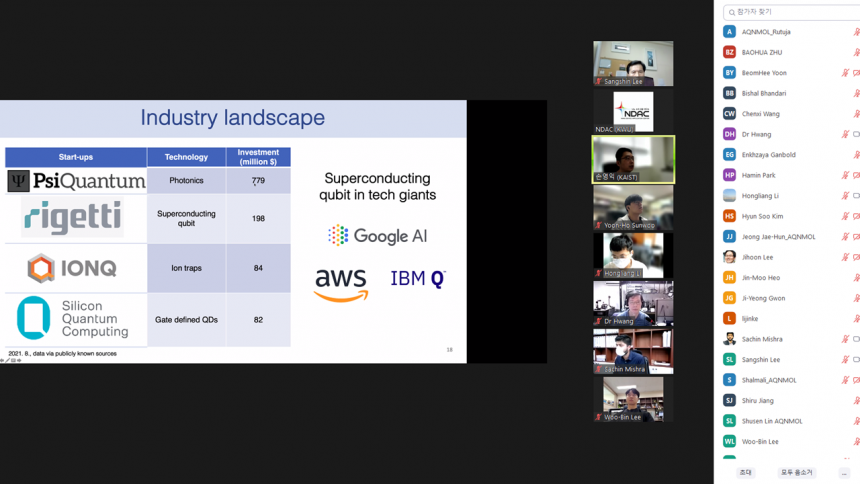Select Shusen Lin AQNMOL in participants list
Screen dimensions: 860x484
click(x=772, y=421)
